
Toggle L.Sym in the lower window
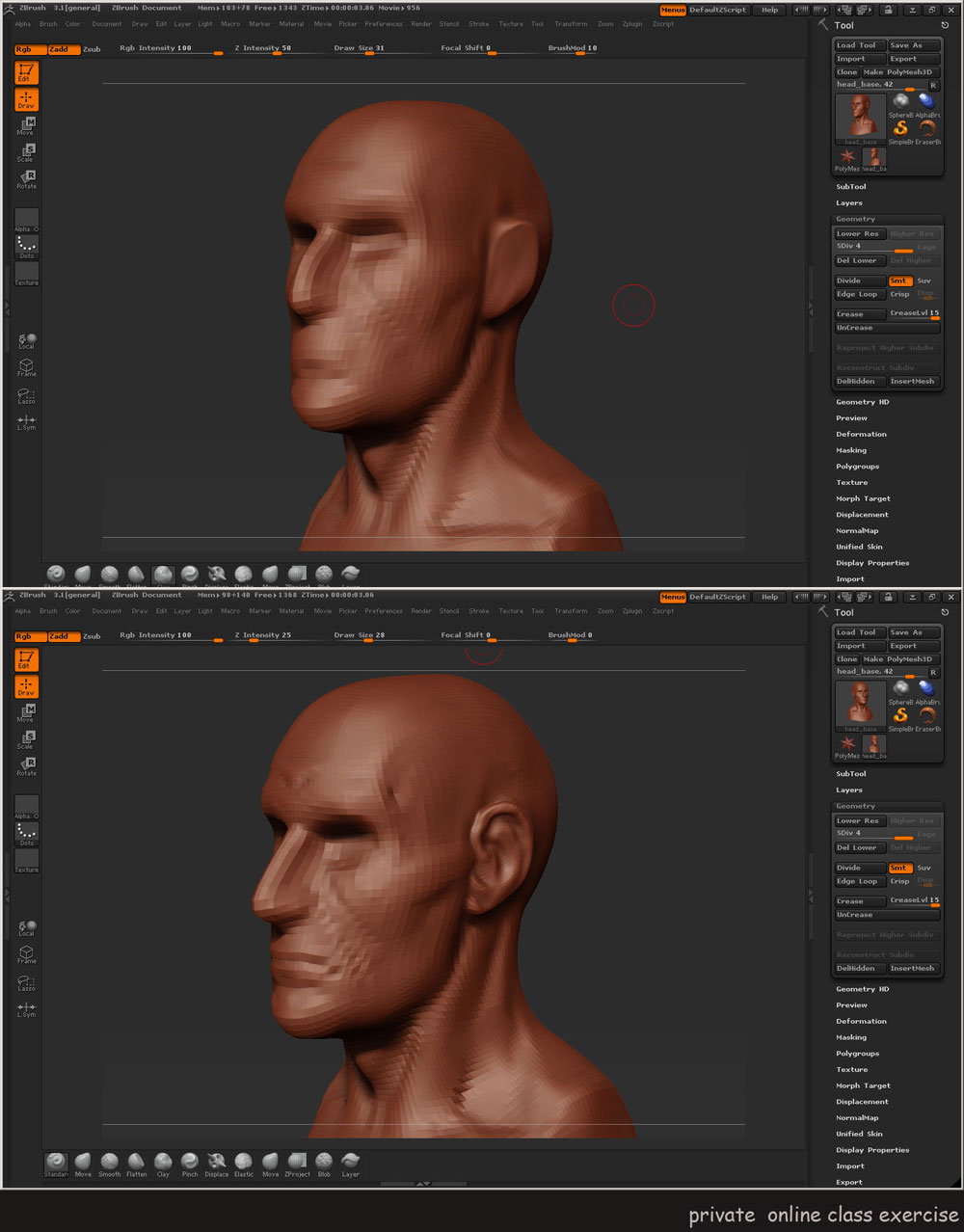(x=26, y=1009)
